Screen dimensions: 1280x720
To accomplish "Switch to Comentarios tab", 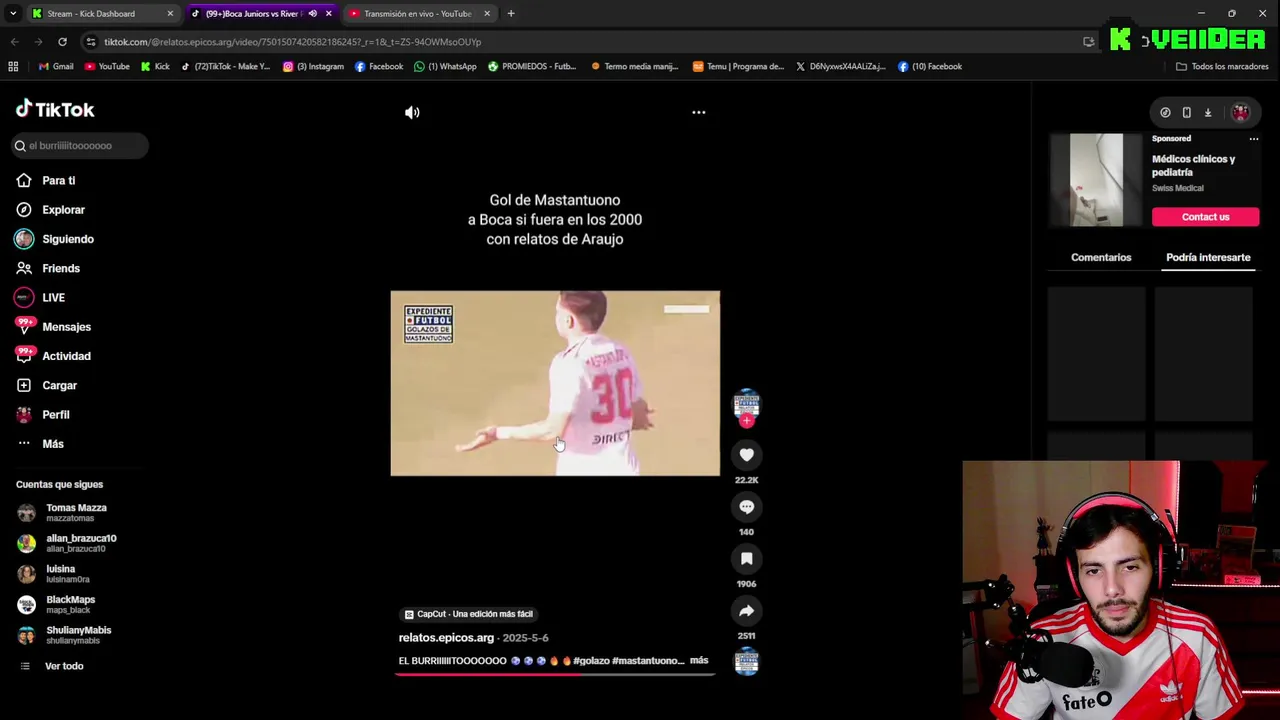I will [1101, 258].
